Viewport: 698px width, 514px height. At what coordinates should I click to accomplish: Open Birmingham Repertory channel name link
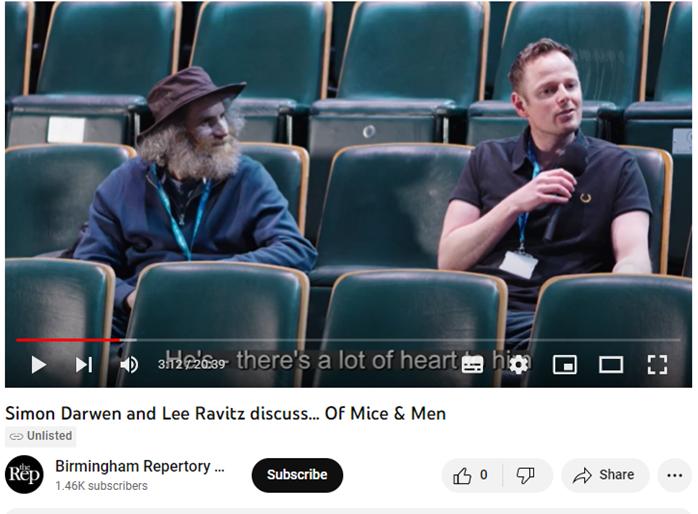pyautogui.click(x=140, y=466)
